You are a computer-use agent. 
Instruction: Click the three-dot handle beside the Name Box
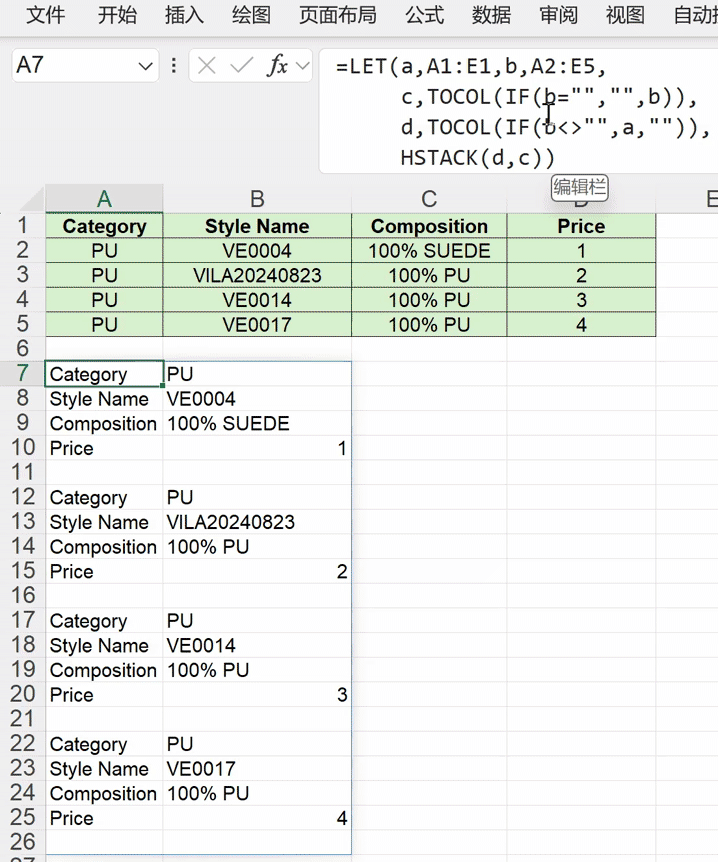(x=174, y=66)
